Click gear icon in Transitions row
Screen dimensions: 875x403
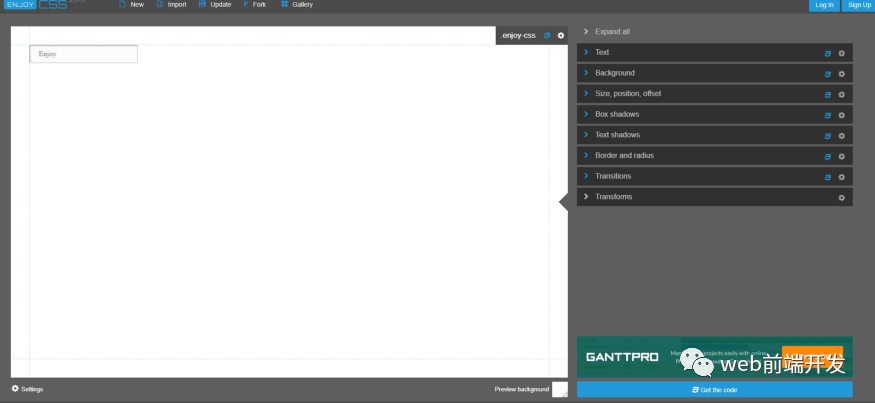coord(842,177)
